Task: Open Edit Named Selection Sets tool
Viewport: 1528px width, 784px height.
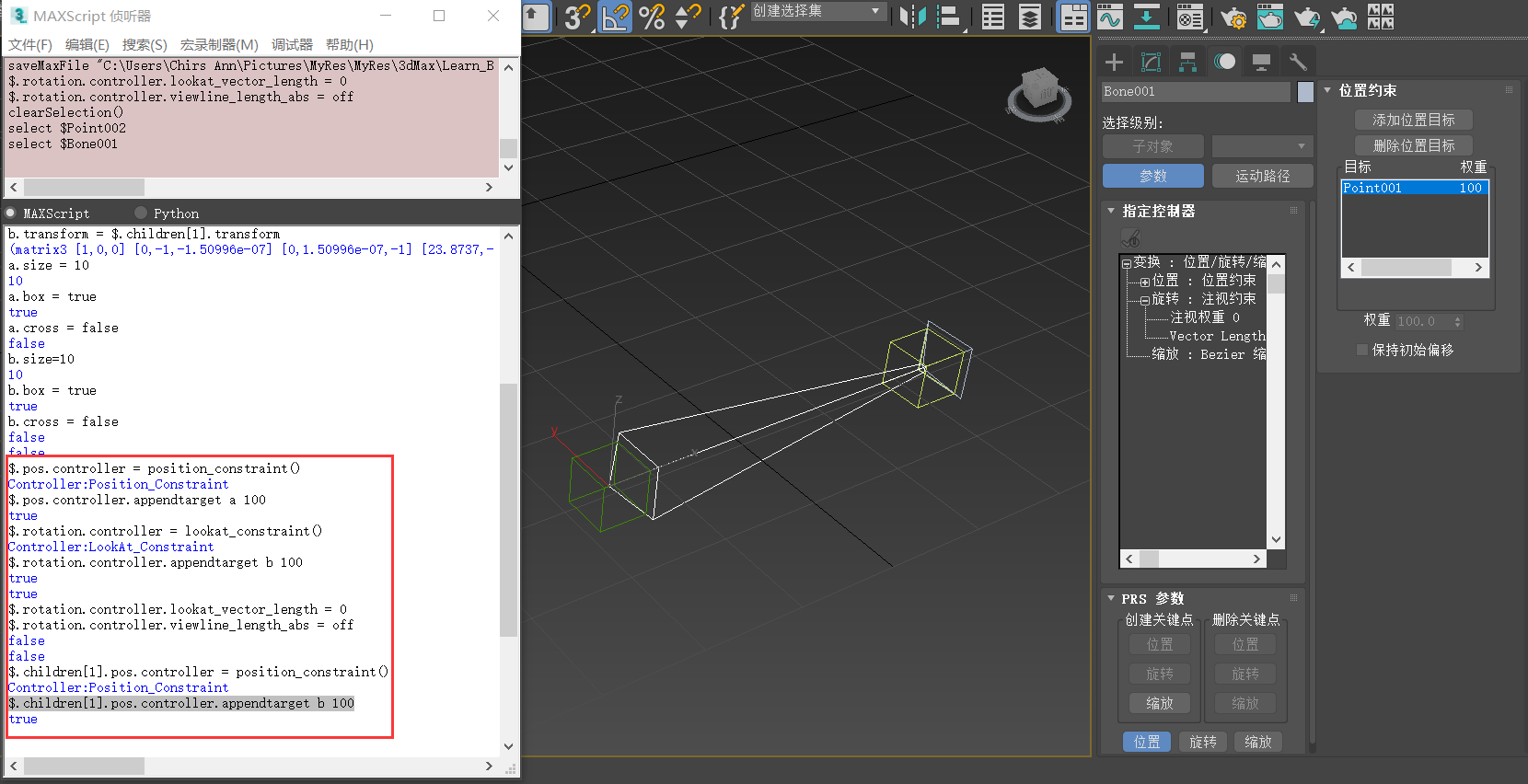Action: 731,17
